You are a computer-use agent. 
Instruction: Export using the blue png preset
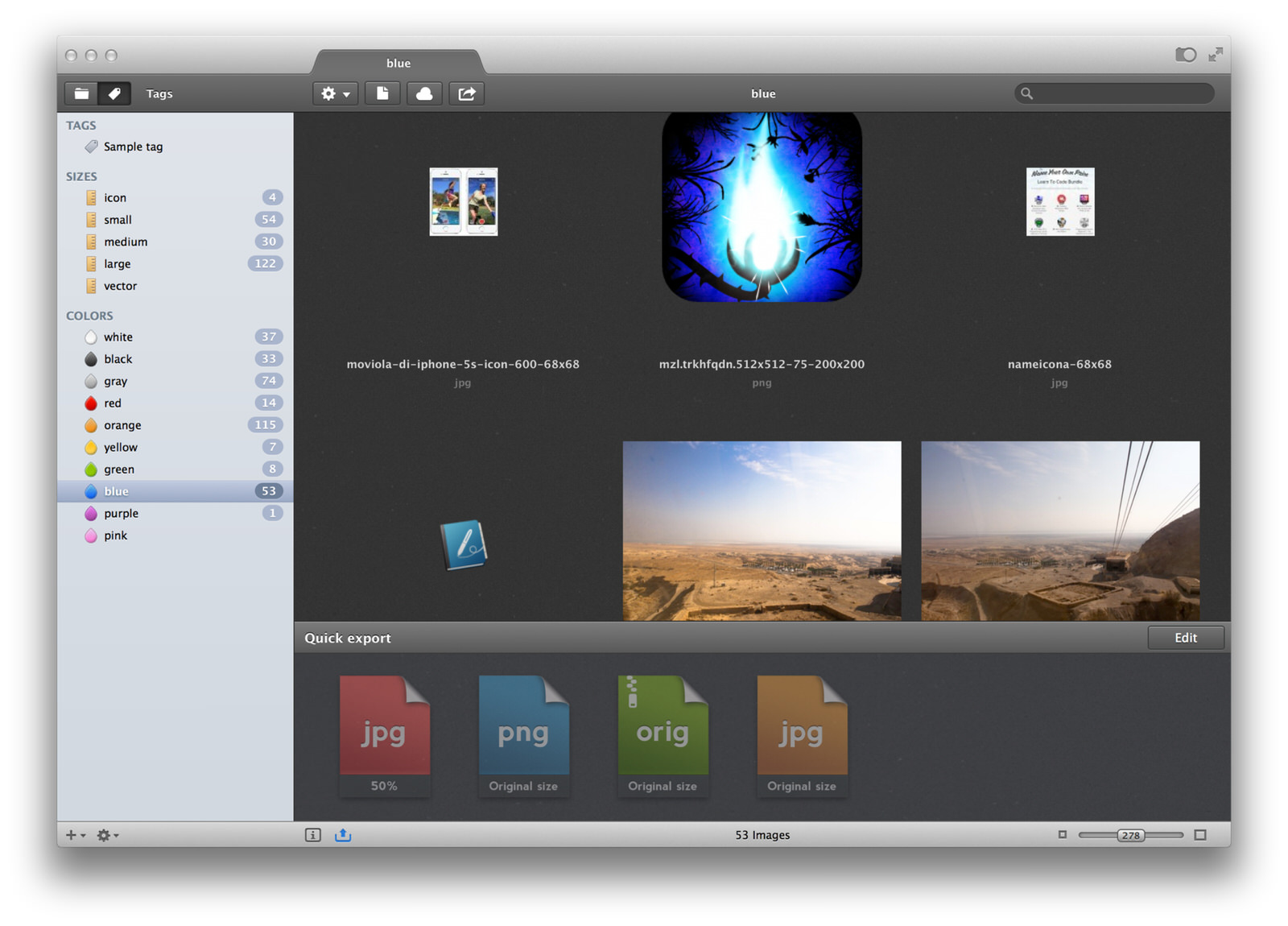pos(524,736)
